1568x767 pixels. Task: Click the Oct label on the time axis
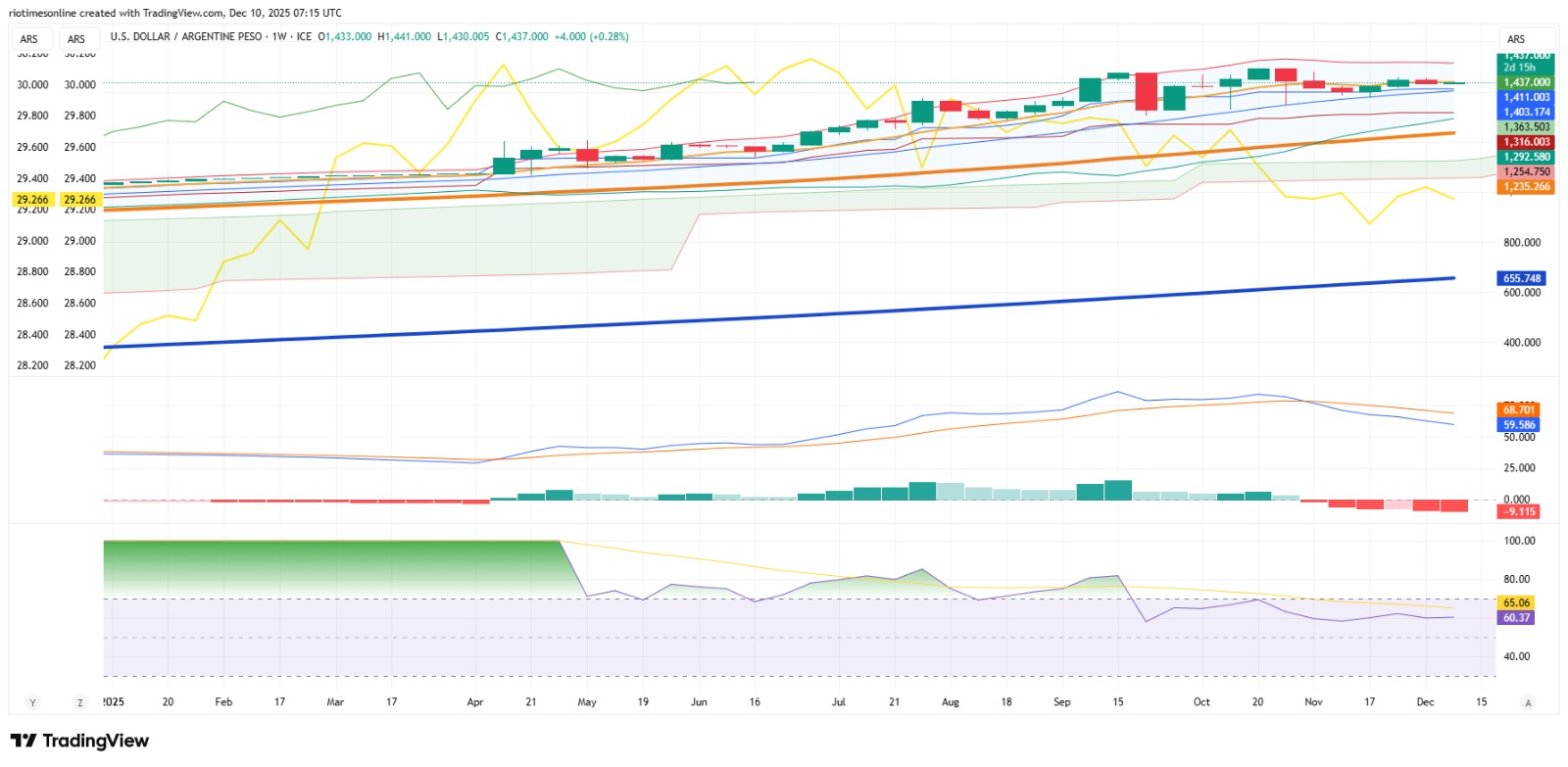[1201, 701]
